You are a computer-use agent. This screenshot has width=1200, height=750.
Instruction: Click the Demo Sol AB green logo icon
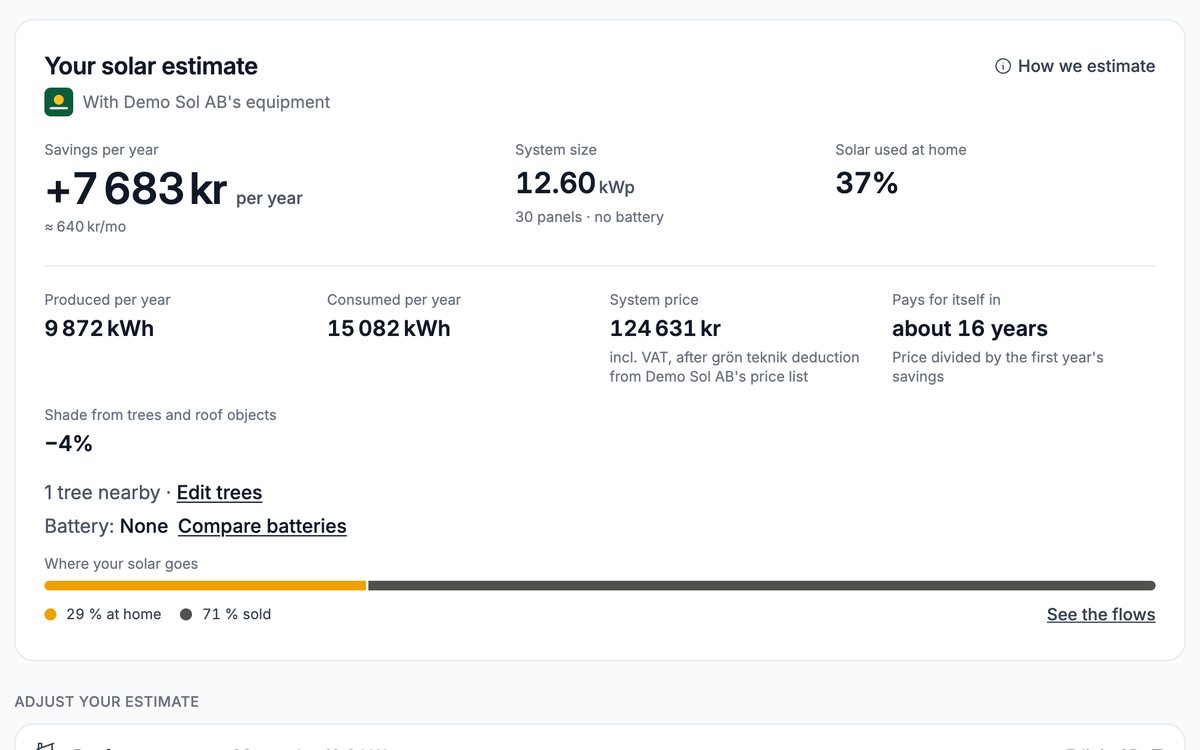click(x=59, y=102)
